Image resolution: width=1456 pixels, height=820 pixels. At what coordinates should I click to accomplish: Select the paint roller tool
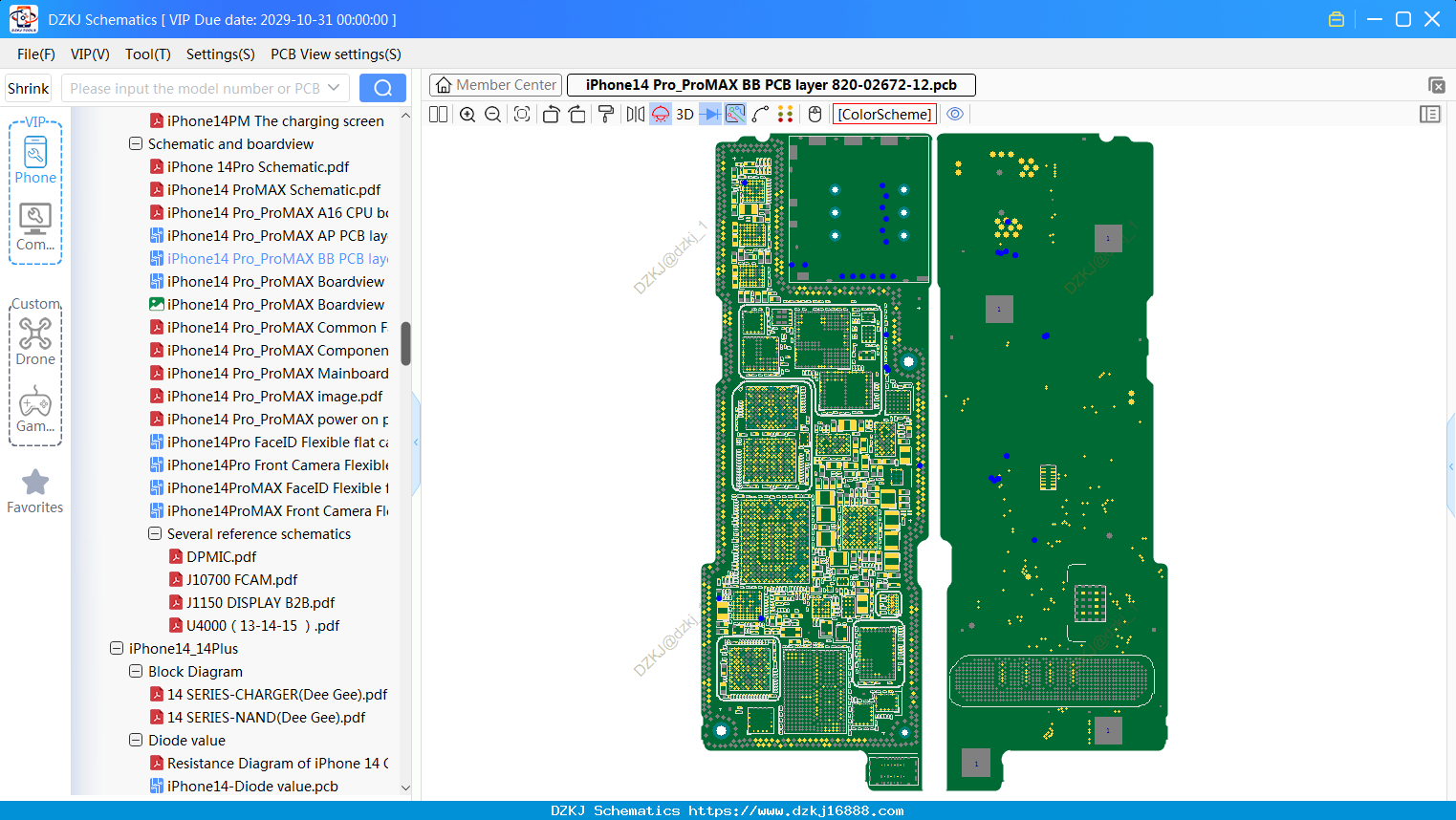click(x=606, y=115)
